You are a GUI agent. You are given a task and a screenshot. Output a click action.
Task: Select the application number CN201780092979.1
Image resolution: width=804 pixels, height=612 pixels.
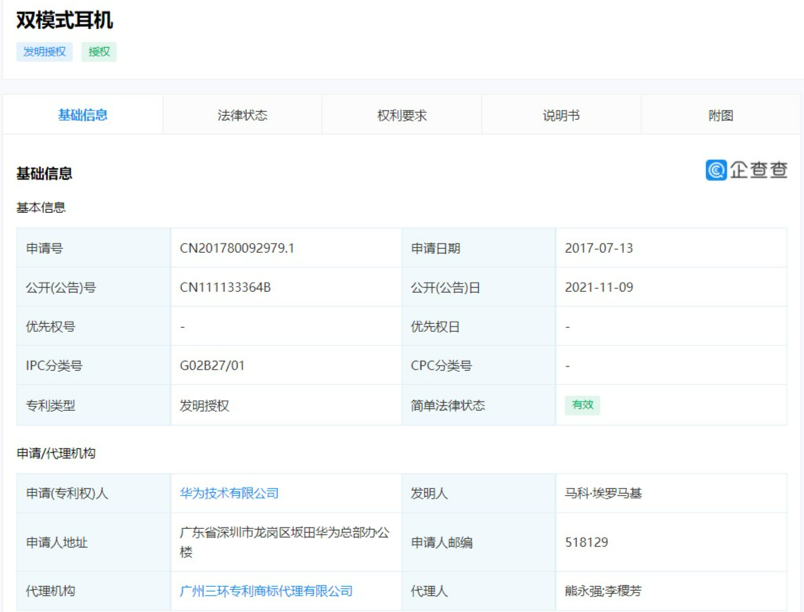241,247
